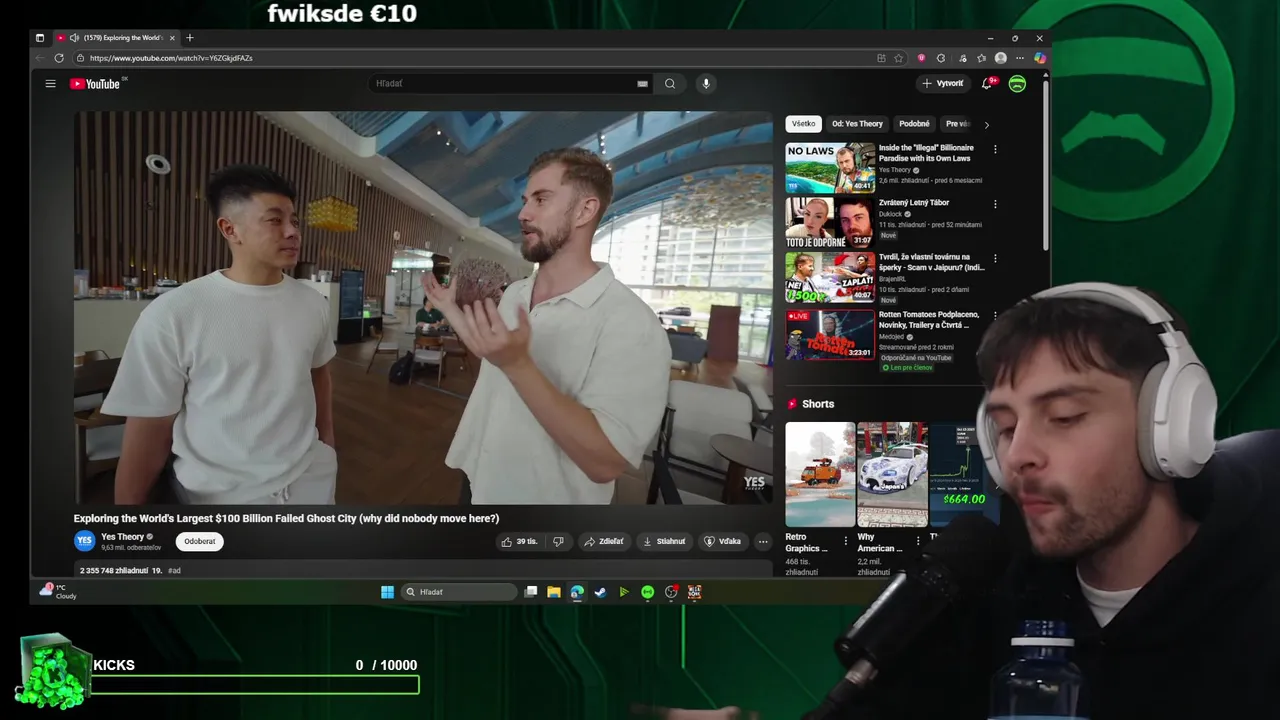
Task: Click the Windows taskbar Hľadať search box
Action: [460, 592]
